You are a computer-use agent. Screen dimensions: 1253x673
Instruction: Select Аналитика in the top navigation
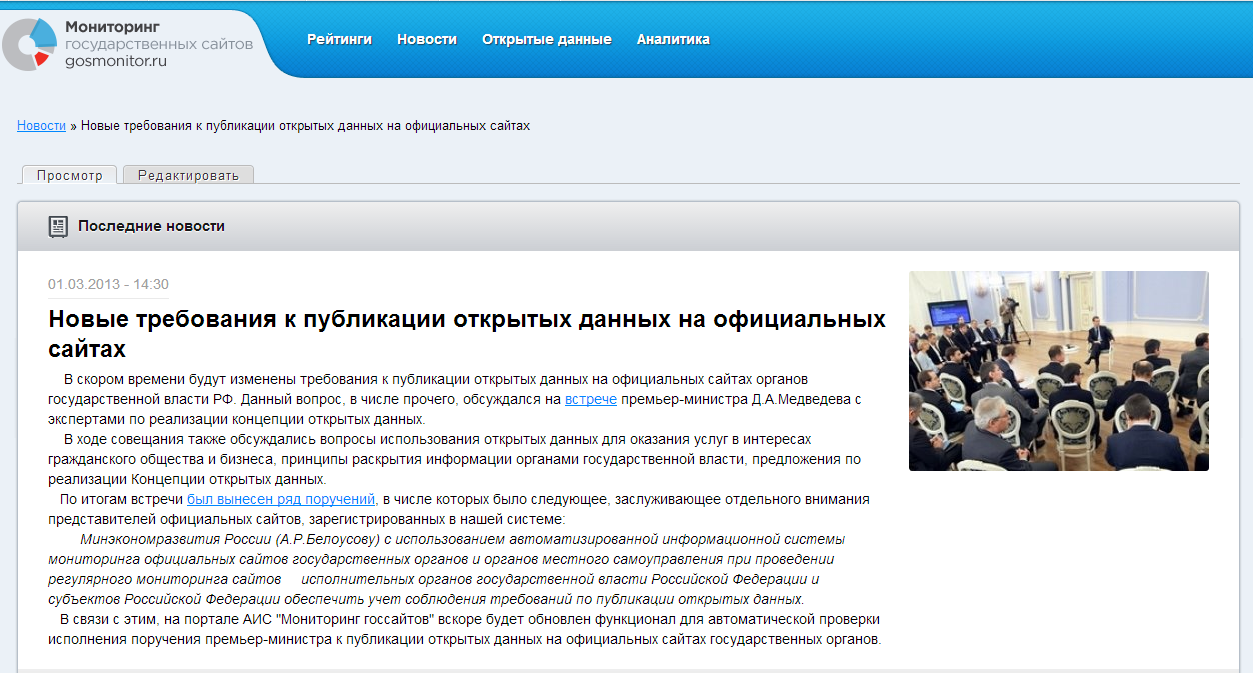click(x=673, y=40)
